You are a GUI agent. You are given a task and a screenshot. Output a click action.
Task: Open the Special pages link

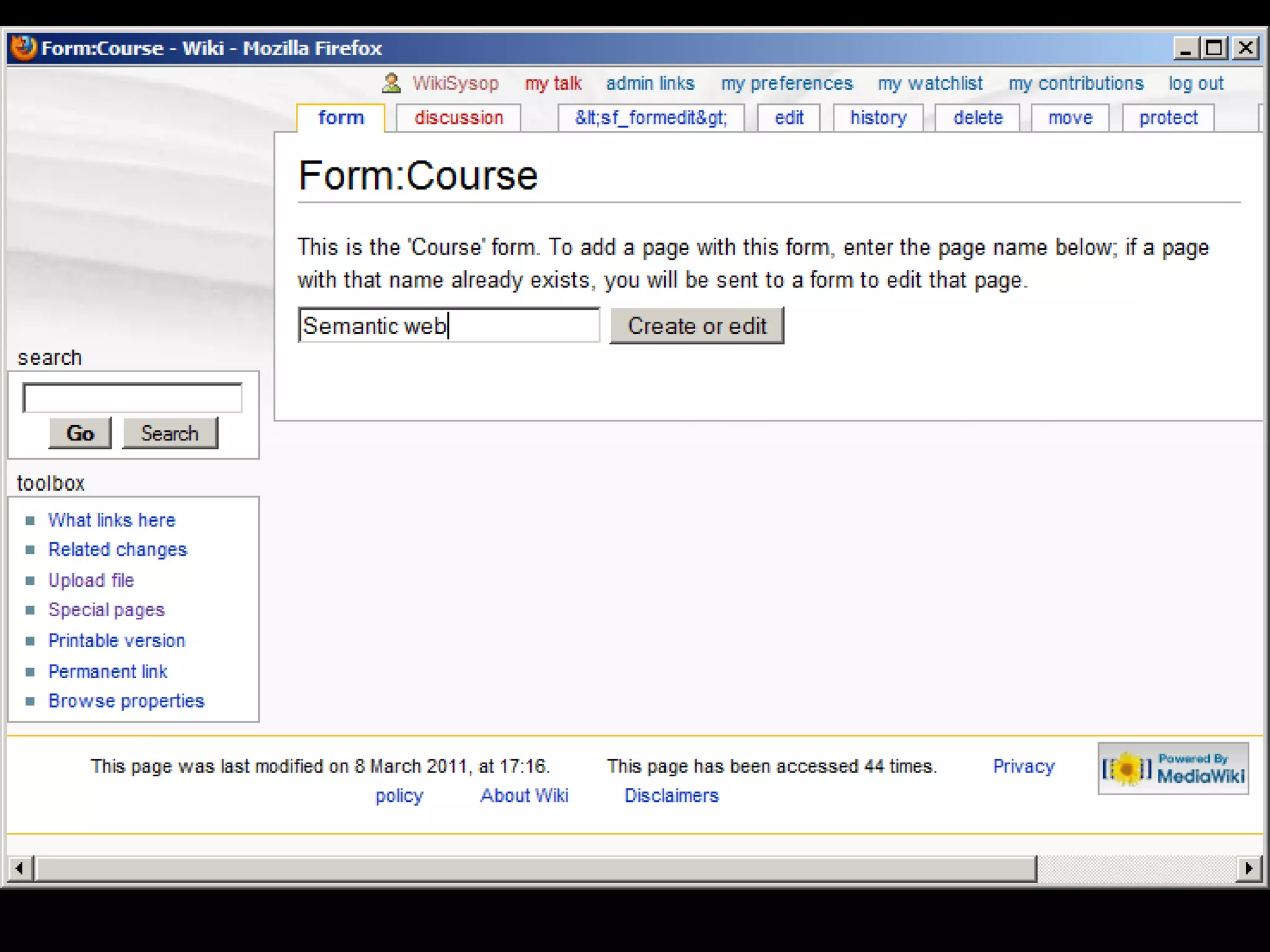[106, 610]
